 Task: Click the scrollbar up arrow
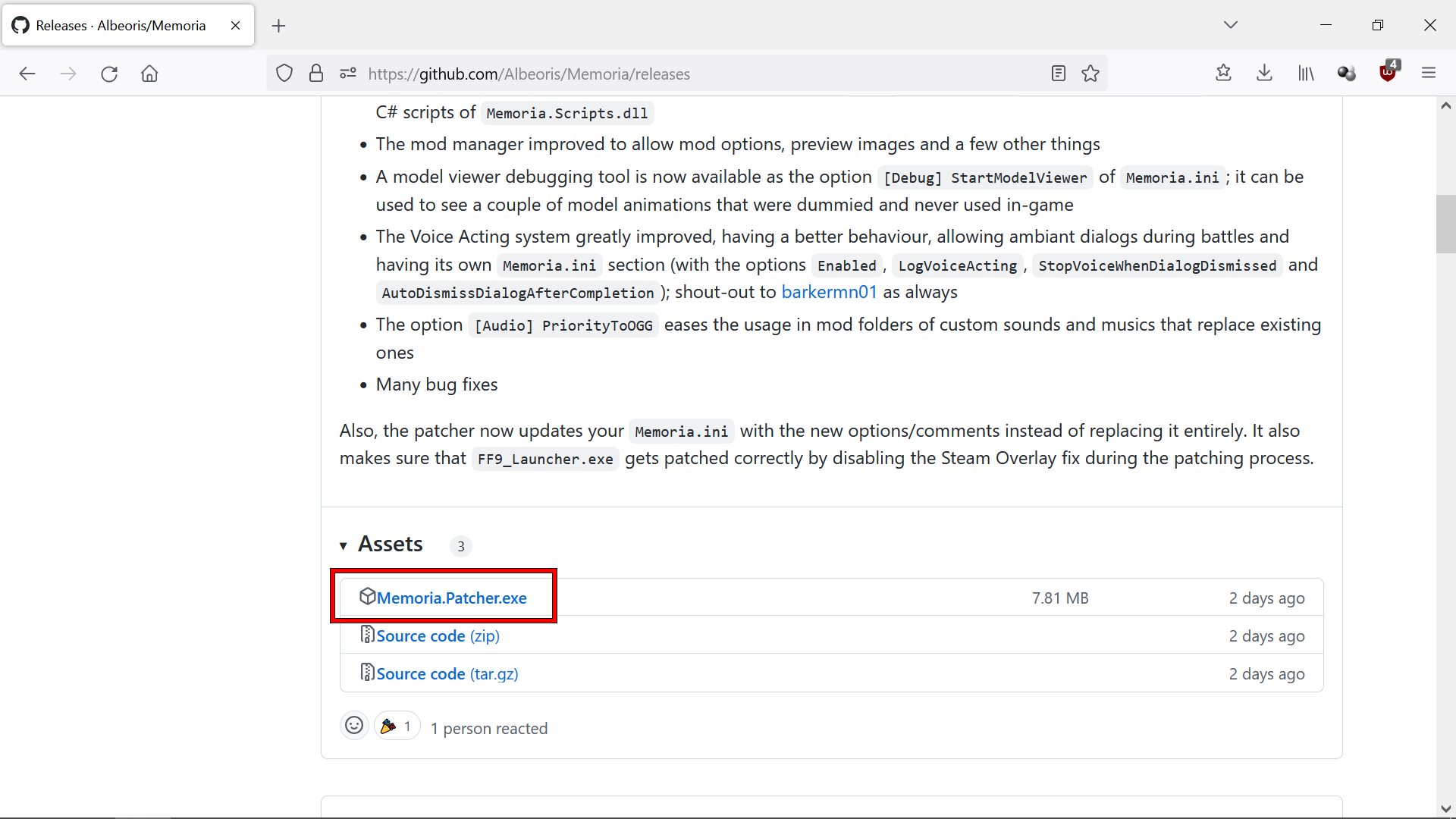click(x=1445, y=106)
